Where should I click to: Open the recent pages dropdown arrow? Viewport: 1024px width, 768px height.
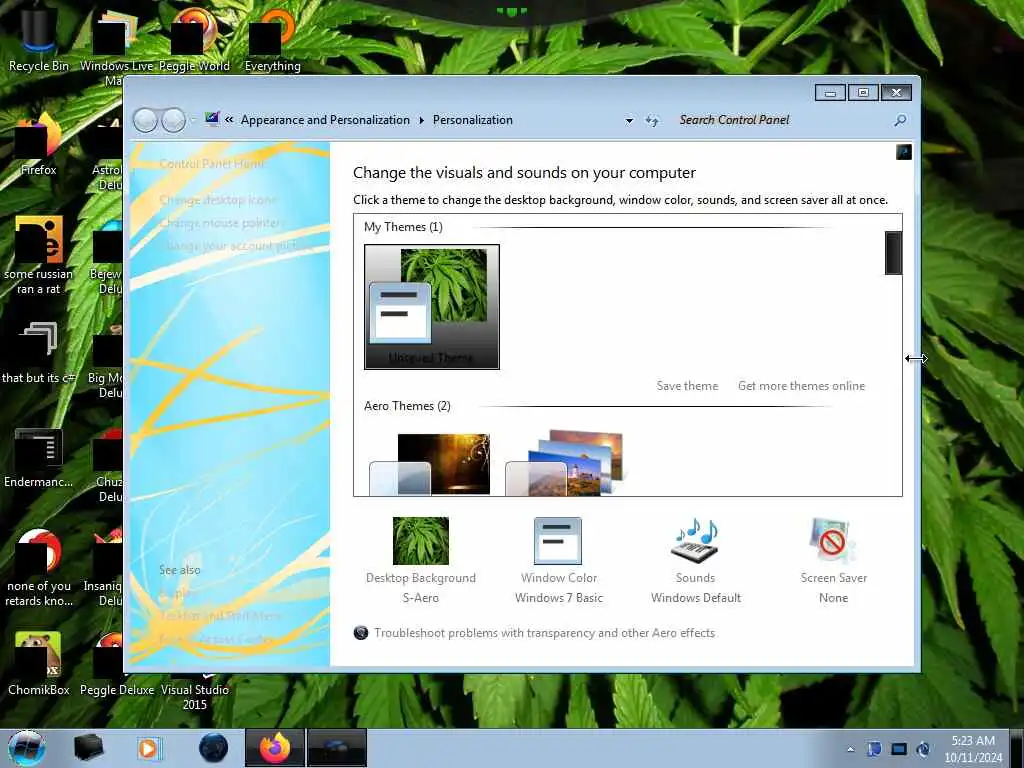click(193, 120)
